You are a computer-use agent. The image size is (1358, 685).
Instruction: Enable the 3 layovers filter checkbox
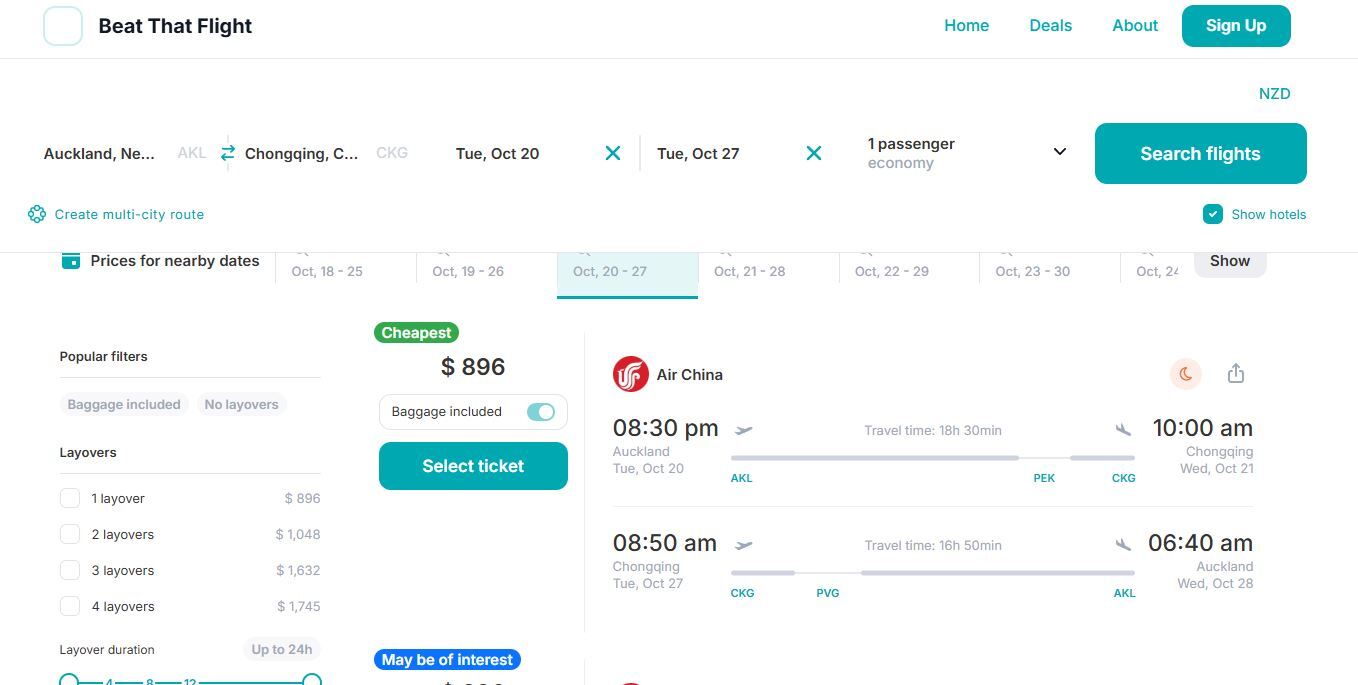(70, 570)
